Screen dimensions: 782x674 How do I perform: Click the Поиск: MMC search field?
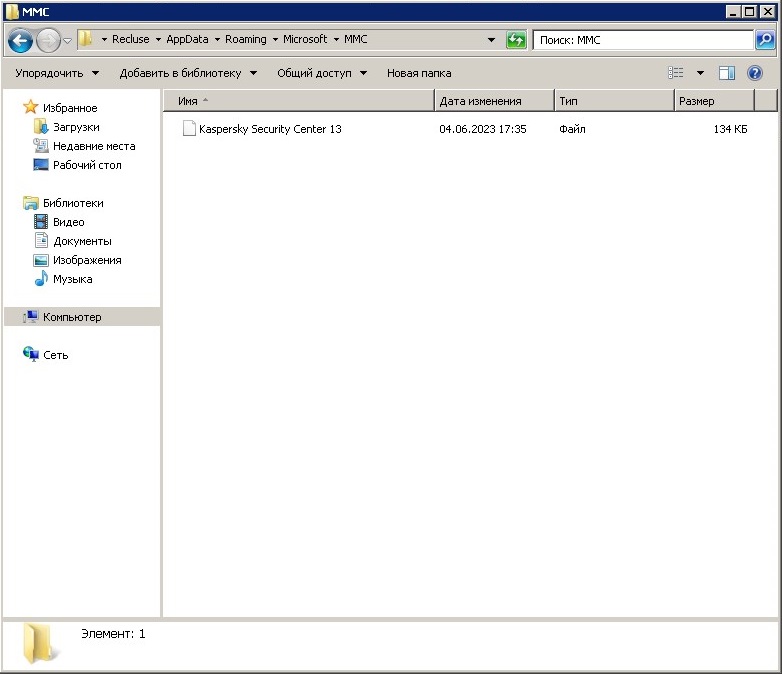(x=641, y=40)
